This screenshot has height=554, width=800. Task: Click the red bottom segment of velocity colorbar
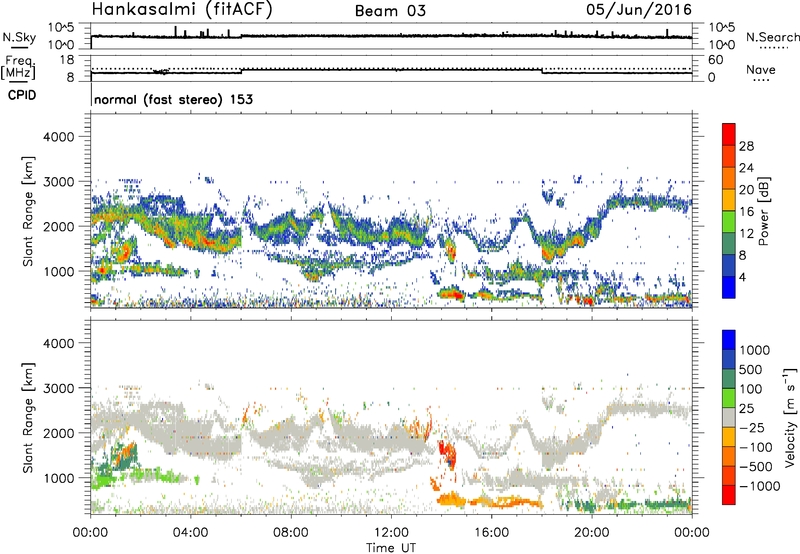tap(729, 495)
